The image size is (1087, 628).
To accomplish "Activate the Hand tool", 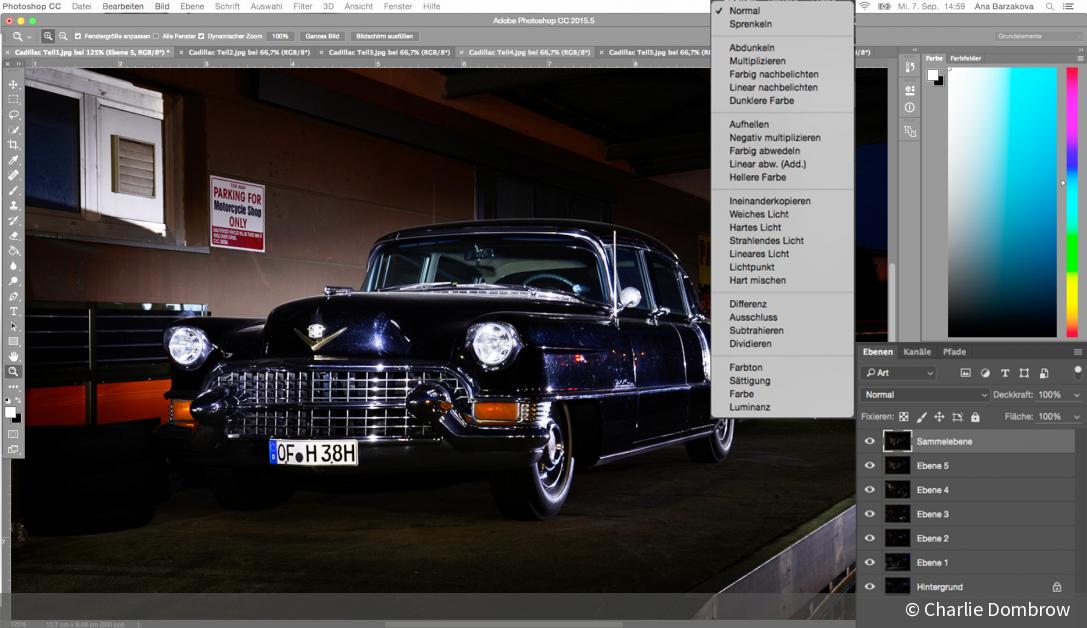I will (x=13, y=356).
